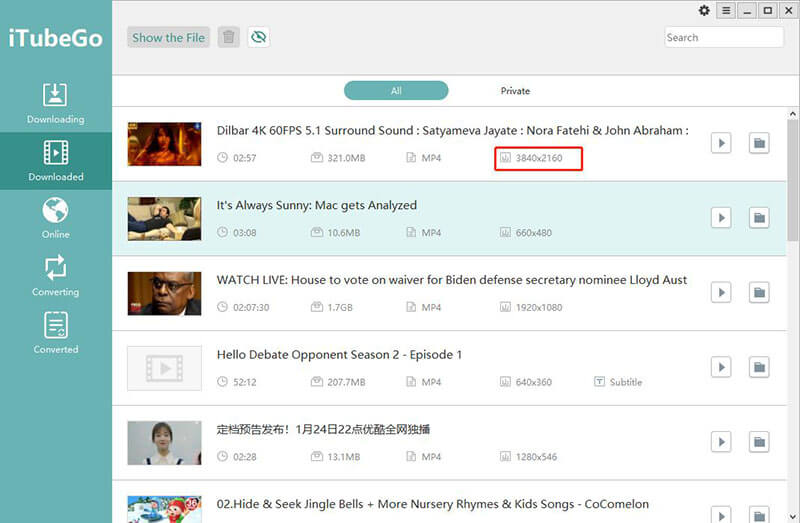Select the WATCH LIVE House to vote title
The image size is (800, 523).
[452, 280]
